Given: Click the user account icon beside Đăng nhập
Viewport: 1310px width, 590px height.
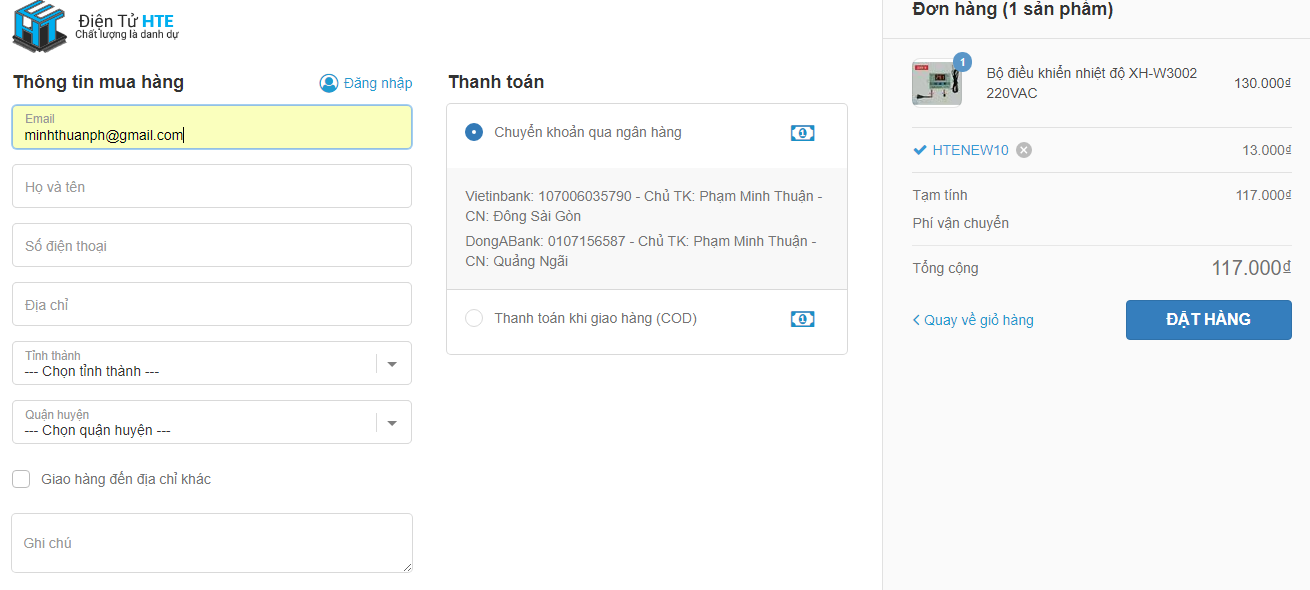Looking at the screenshot, I should (x=329, y=83).
